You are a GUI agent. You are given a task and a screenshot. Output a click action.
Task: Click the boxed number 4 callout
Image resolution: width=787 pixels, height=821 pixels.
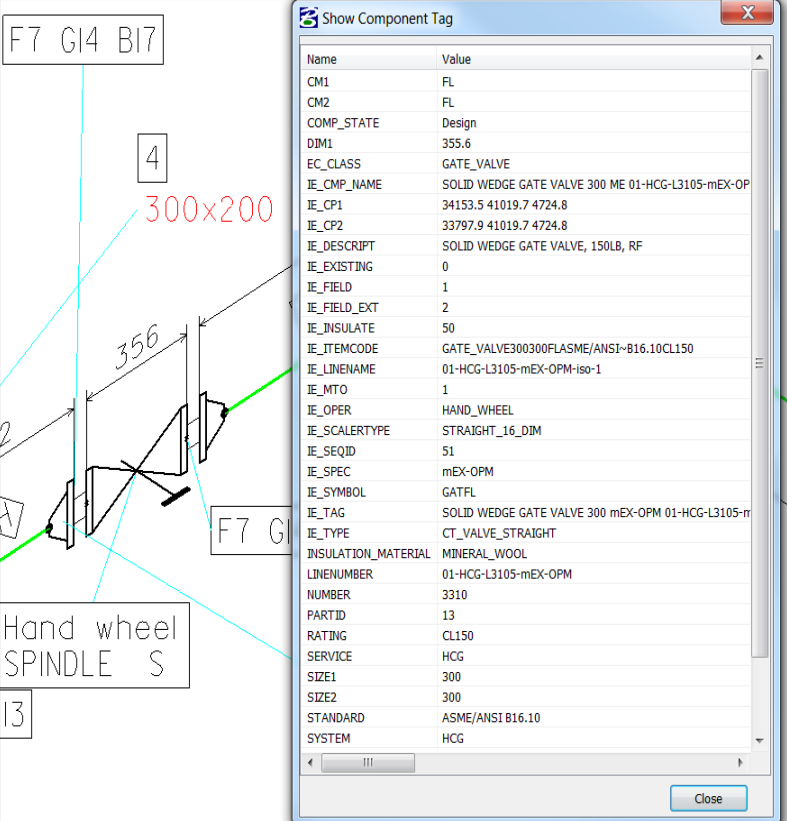coord(152,158)
